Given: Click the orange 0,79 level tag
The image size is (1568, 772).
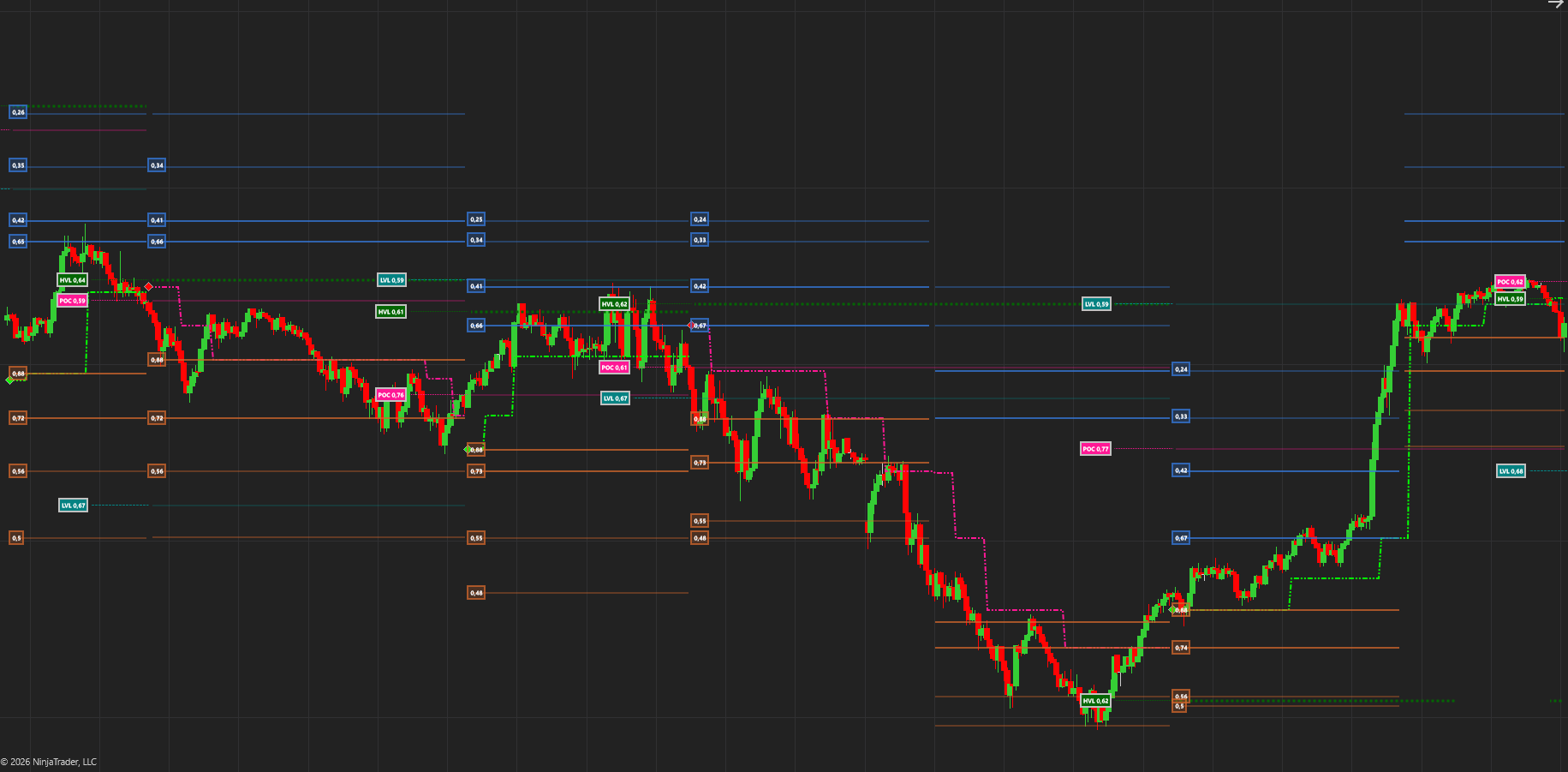Looking at the screenshot, I should 700,463.
